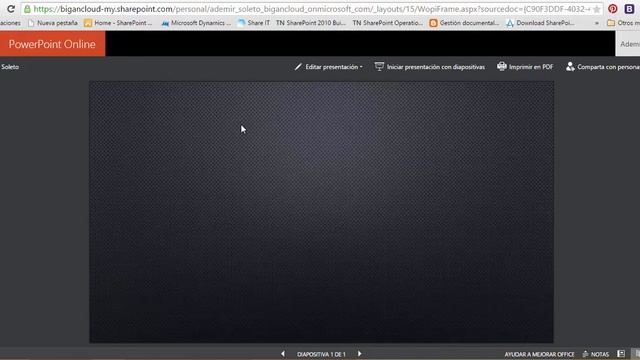Open the Pinterest extension icon
The height and width of the screenshot is (360, 640).
point(612,9)
